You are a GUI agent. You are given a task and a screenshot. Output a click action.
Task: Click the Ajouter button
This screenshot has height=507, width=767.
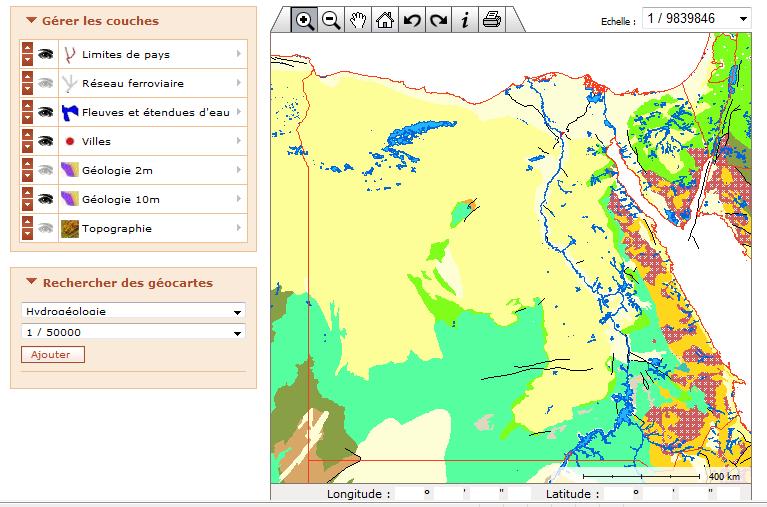[x=52, y=355]
